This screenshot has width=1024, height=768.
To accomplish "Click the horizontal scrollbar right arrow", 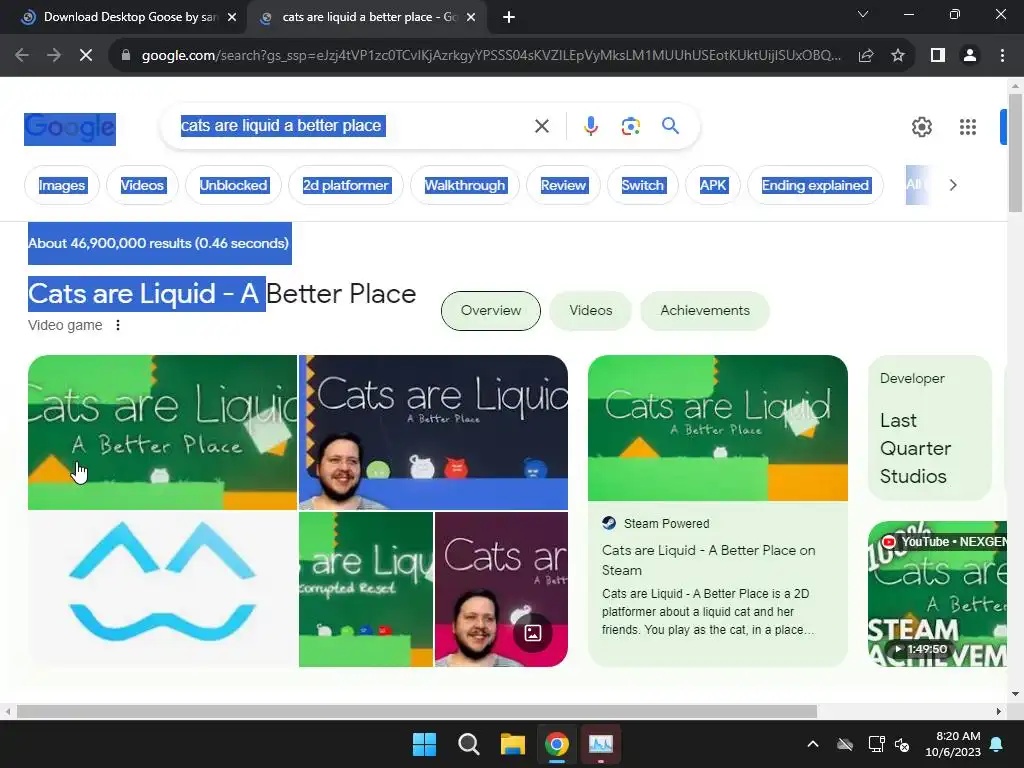I will click(999, 711).
